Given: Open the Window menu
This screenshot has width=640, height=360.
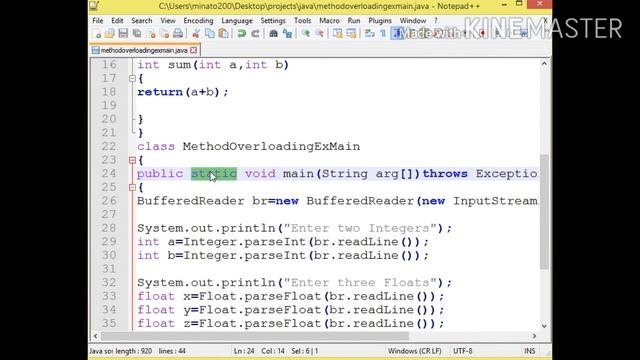Looking at the screenshot, I should point(413,20).
